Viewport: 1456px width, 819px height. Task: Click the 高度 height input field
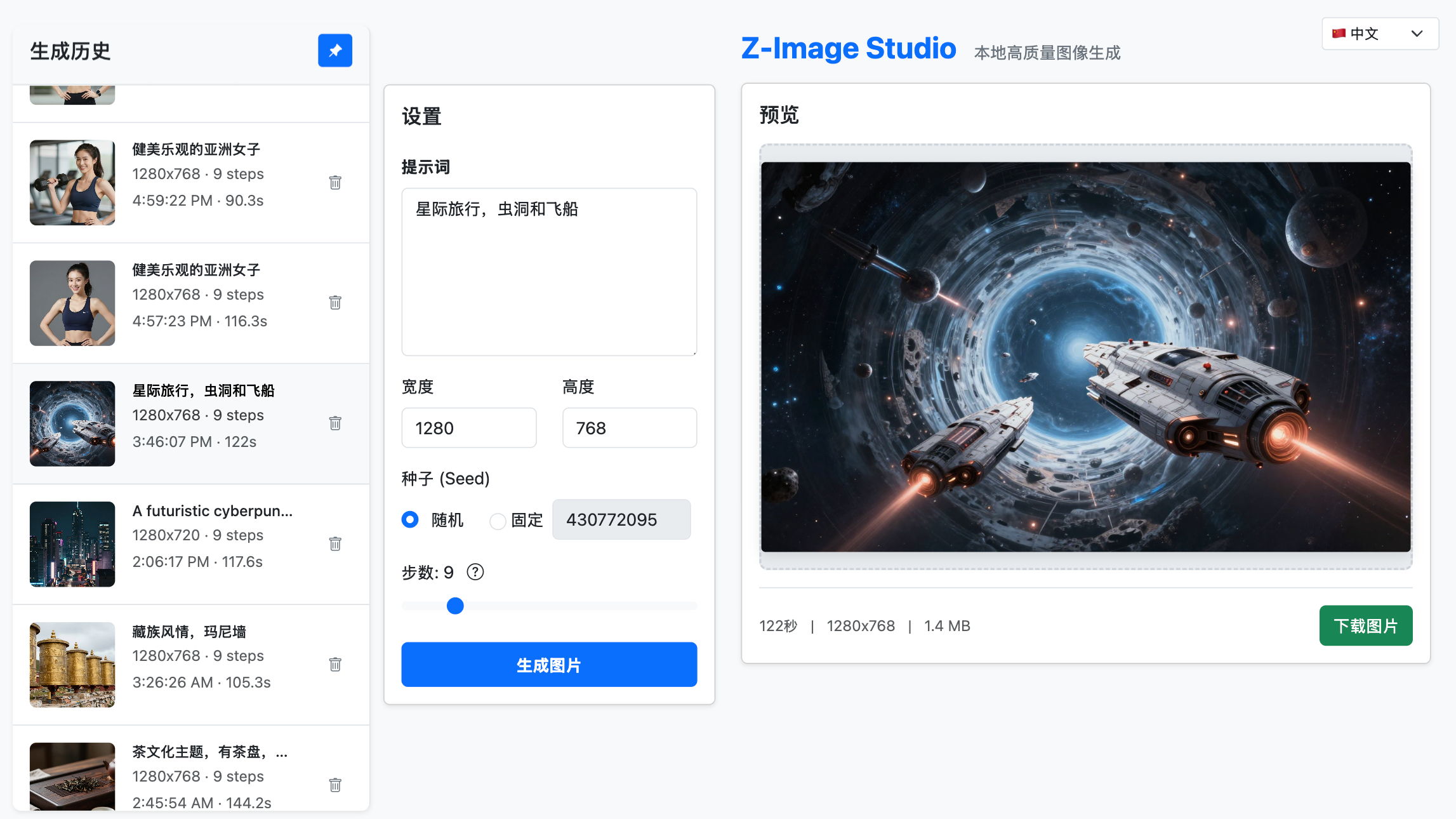[629, 428]
